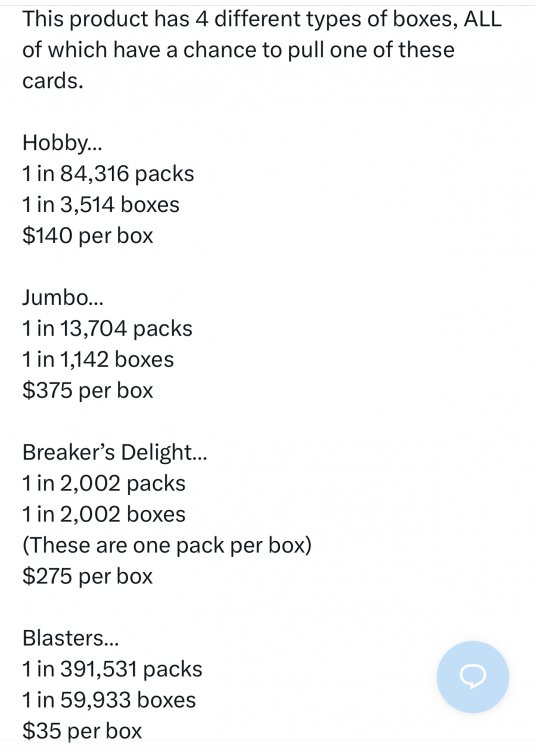Select the "$140 per box" price text
This screenshot has width=535, height=750.
click(x=87, y=236)
